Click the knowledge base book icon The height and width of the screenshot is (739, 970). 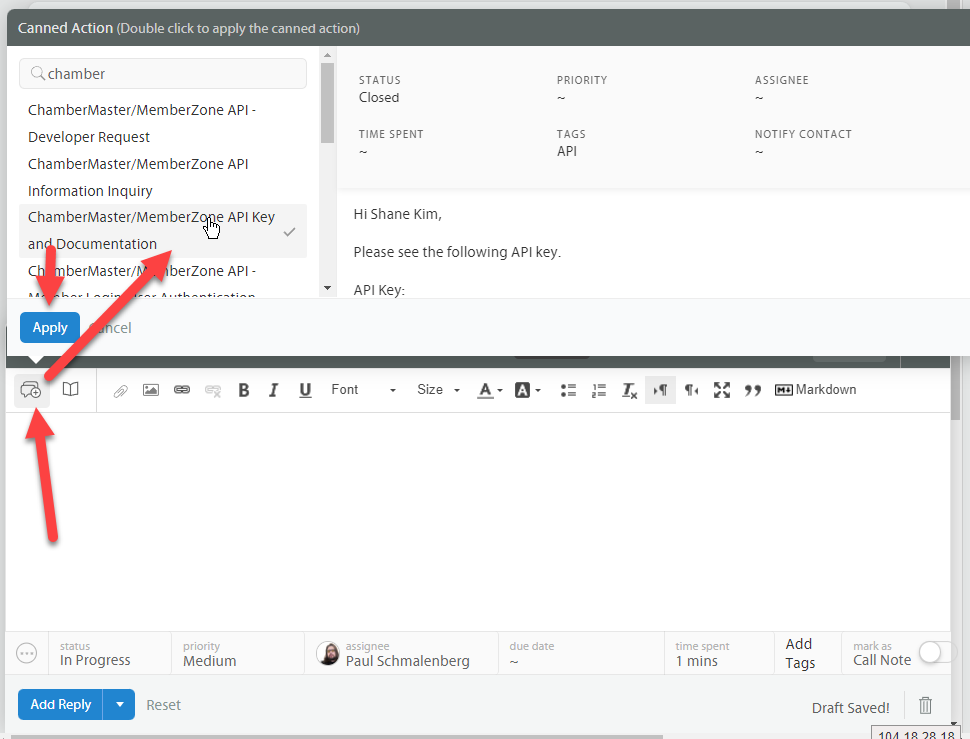pyautogui.click(x=70, y=390)
